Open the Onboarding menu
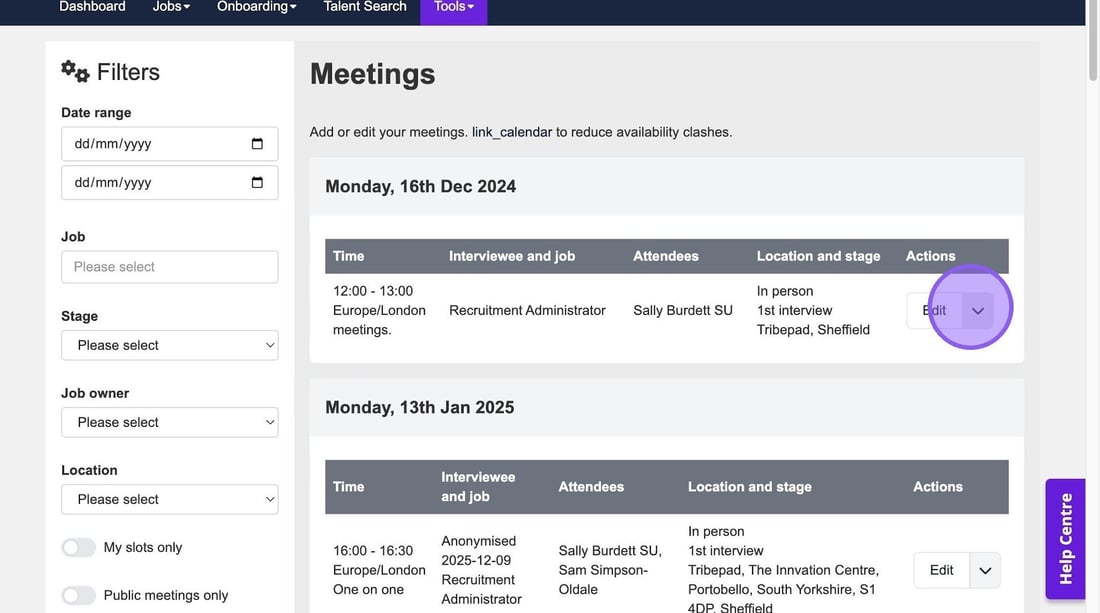1100x613 pixels. pos(257,7)
